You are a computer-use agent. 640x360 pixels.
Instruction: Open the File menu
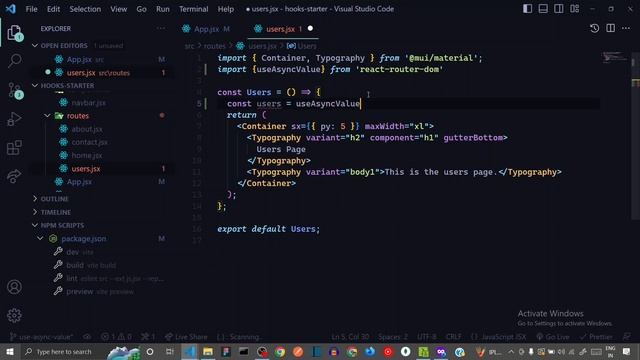(31, 9)
